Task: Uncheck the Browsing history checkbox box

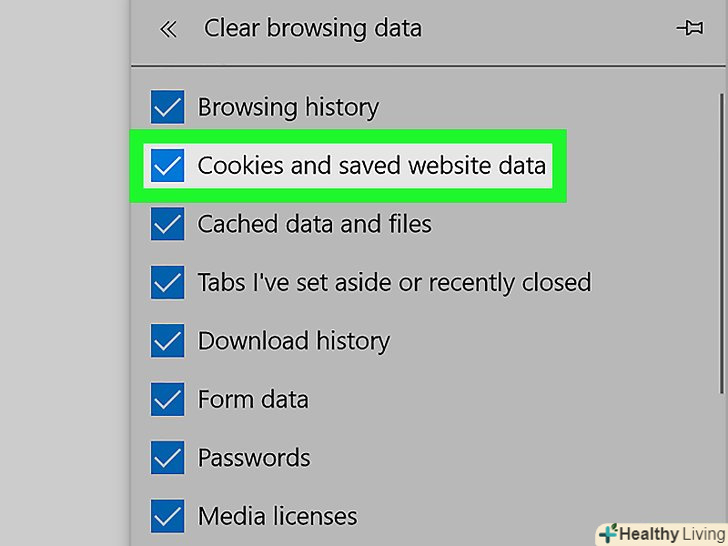Action: (x=167, y=107)
